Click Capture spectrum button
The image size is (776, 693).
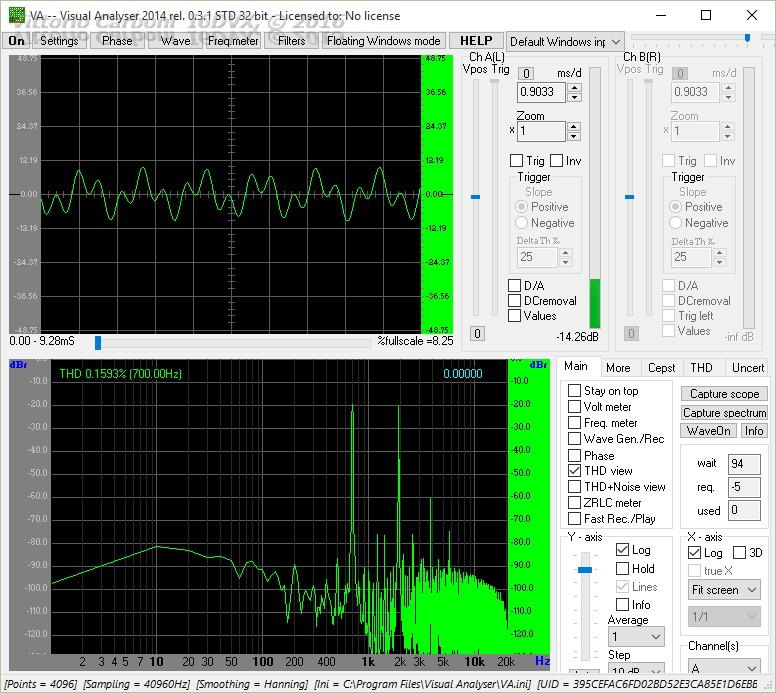(x=724, y=412)
